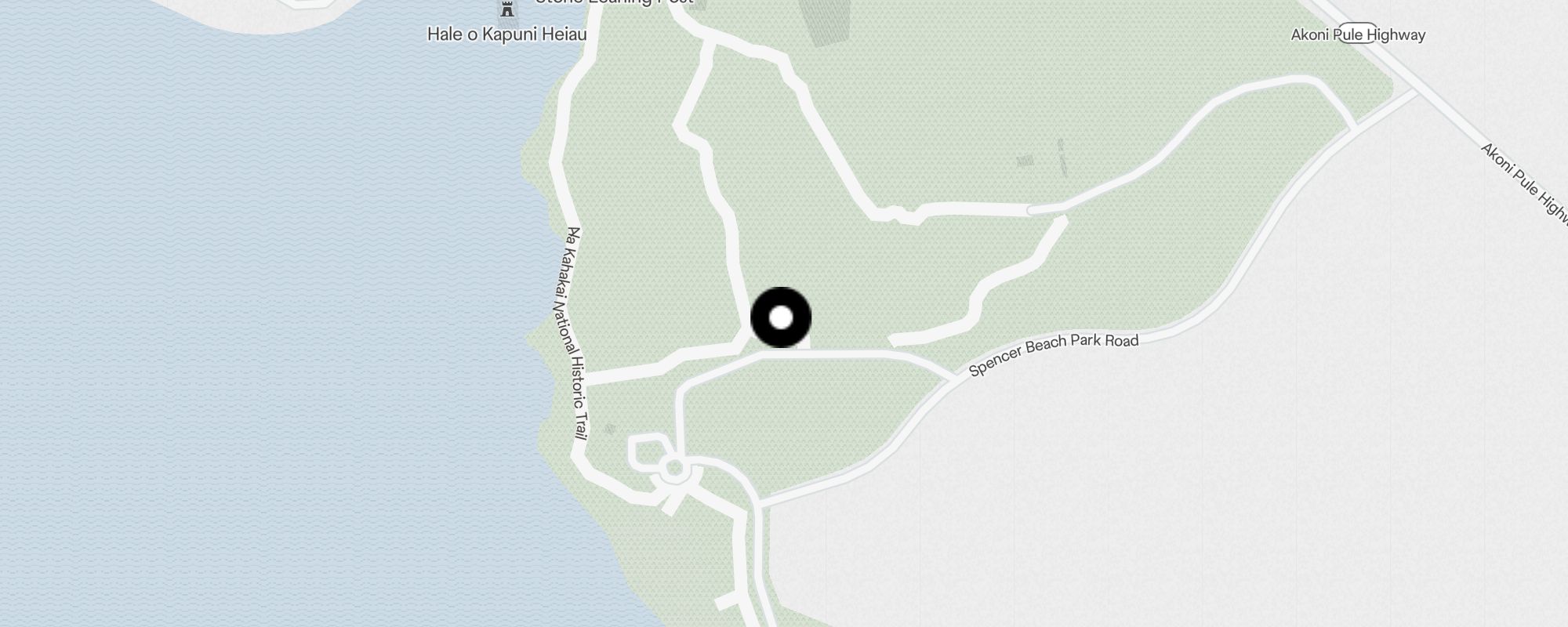Viewport: 1568px width, 627px height.
Task: Click the small building footprint in the park
Action: [1025, 161]
